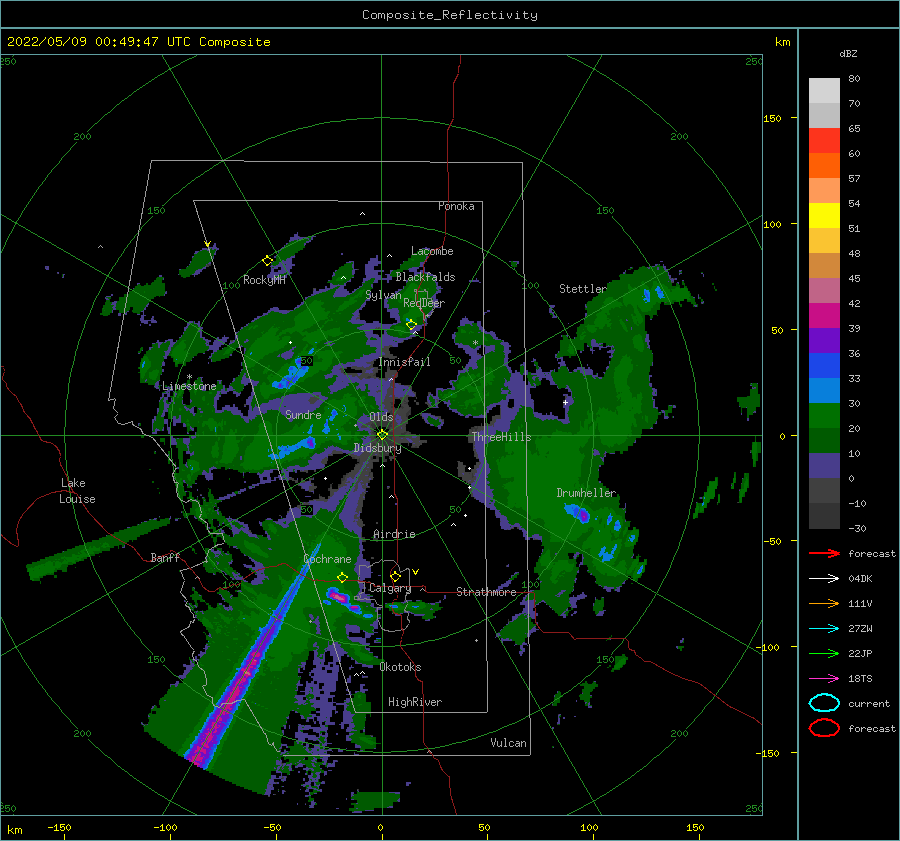This screenshot has width=900, height=841.
Task: Pick the purple swatch between 39 and 36
Action: pos(824,341)
